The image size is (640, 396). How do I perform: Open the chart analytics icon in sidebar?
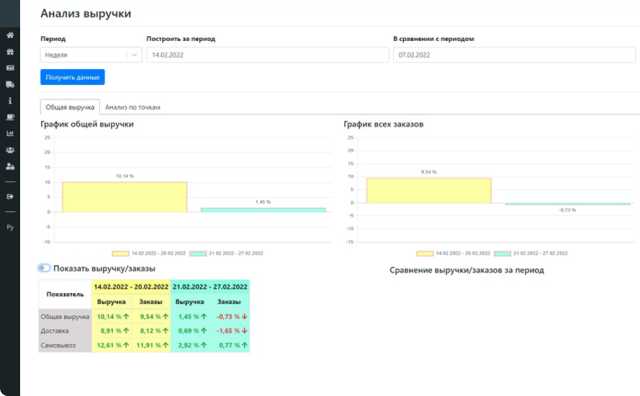tap(10, 133)
